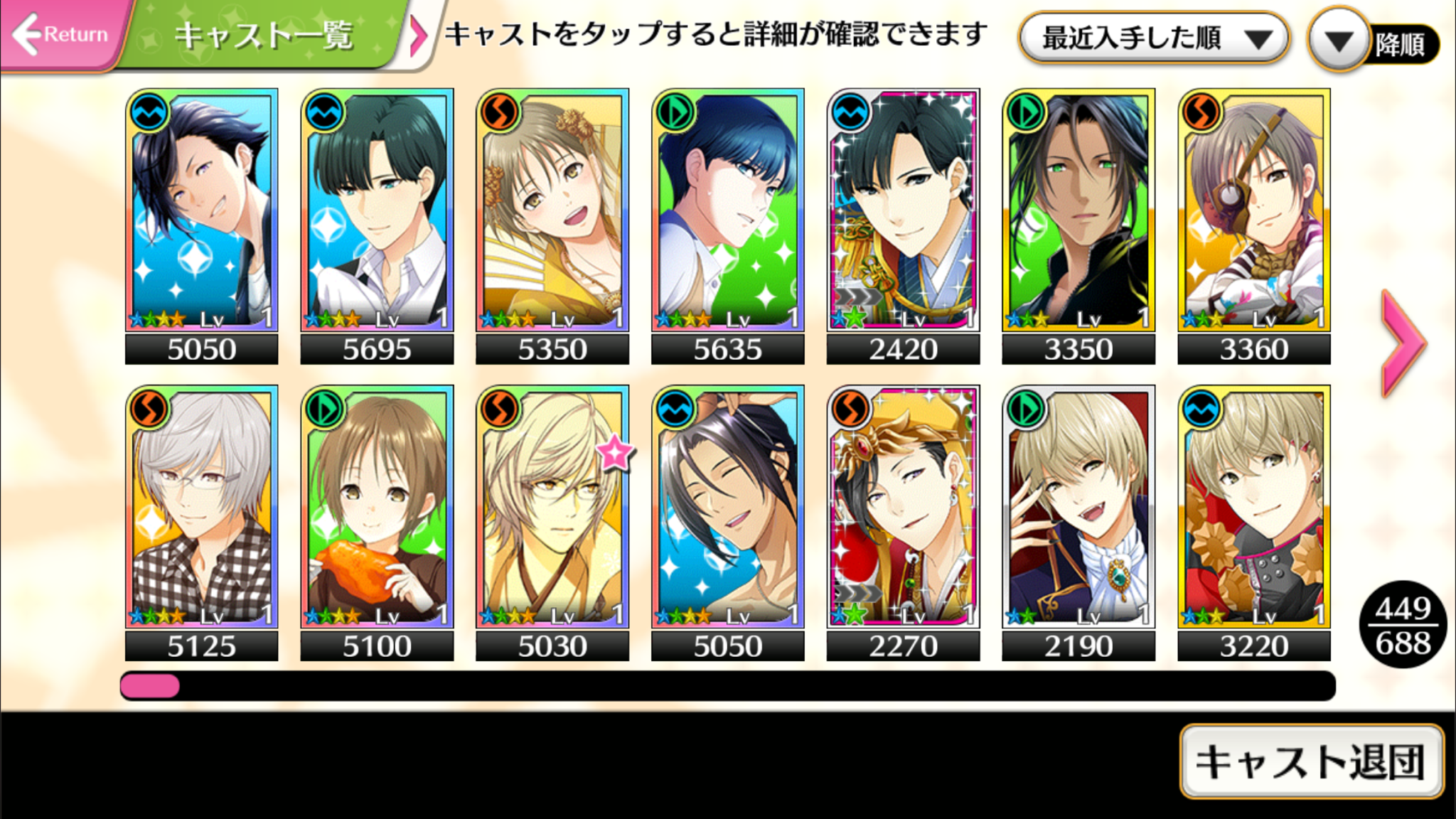1456x819 pixels.
Task: Click the キャスト一覧 header tab
Action: point(263,36)
